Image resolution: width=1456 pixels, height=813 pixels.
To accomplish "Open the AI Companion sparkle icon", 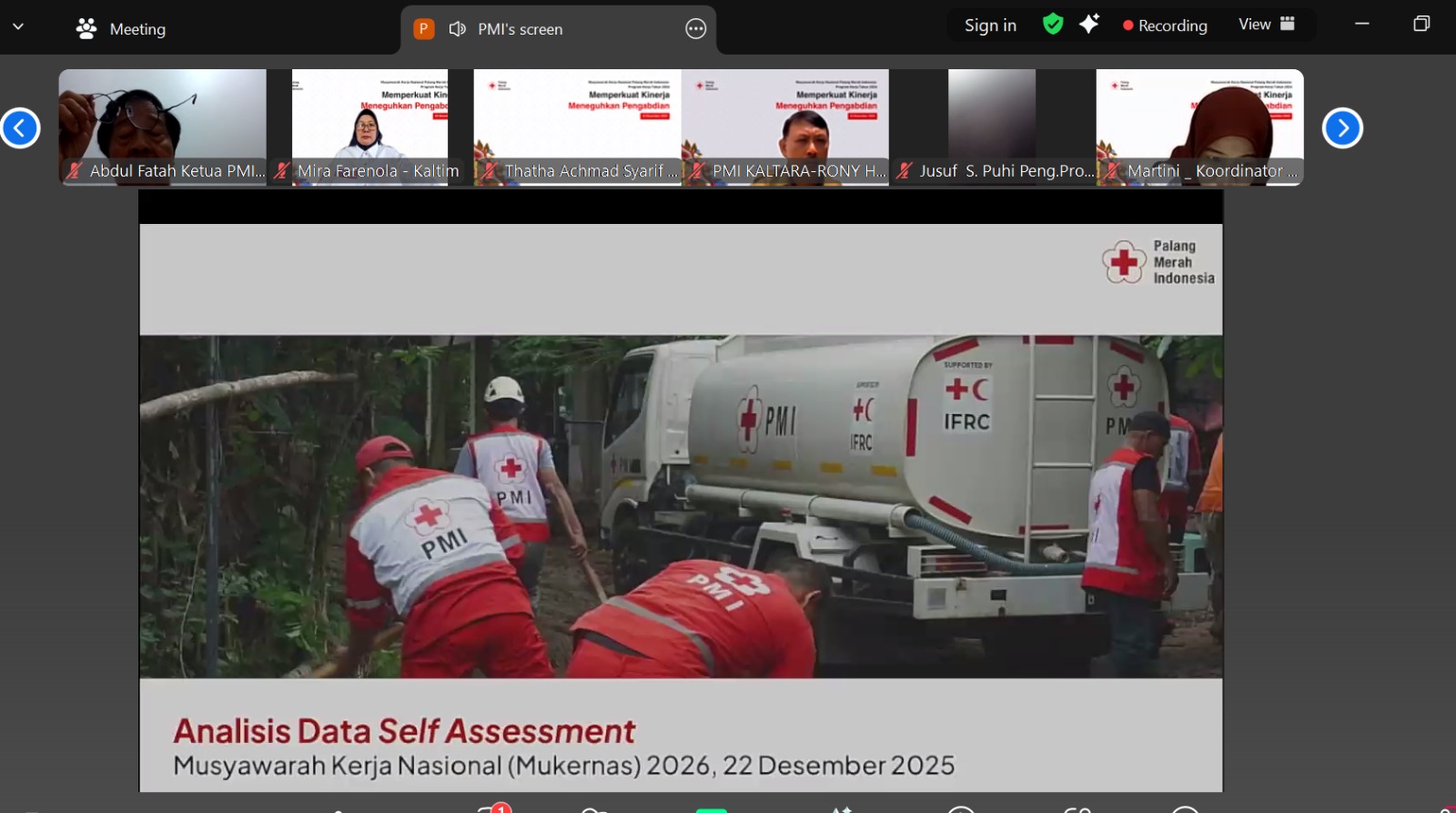I will tap(1088, 25).
